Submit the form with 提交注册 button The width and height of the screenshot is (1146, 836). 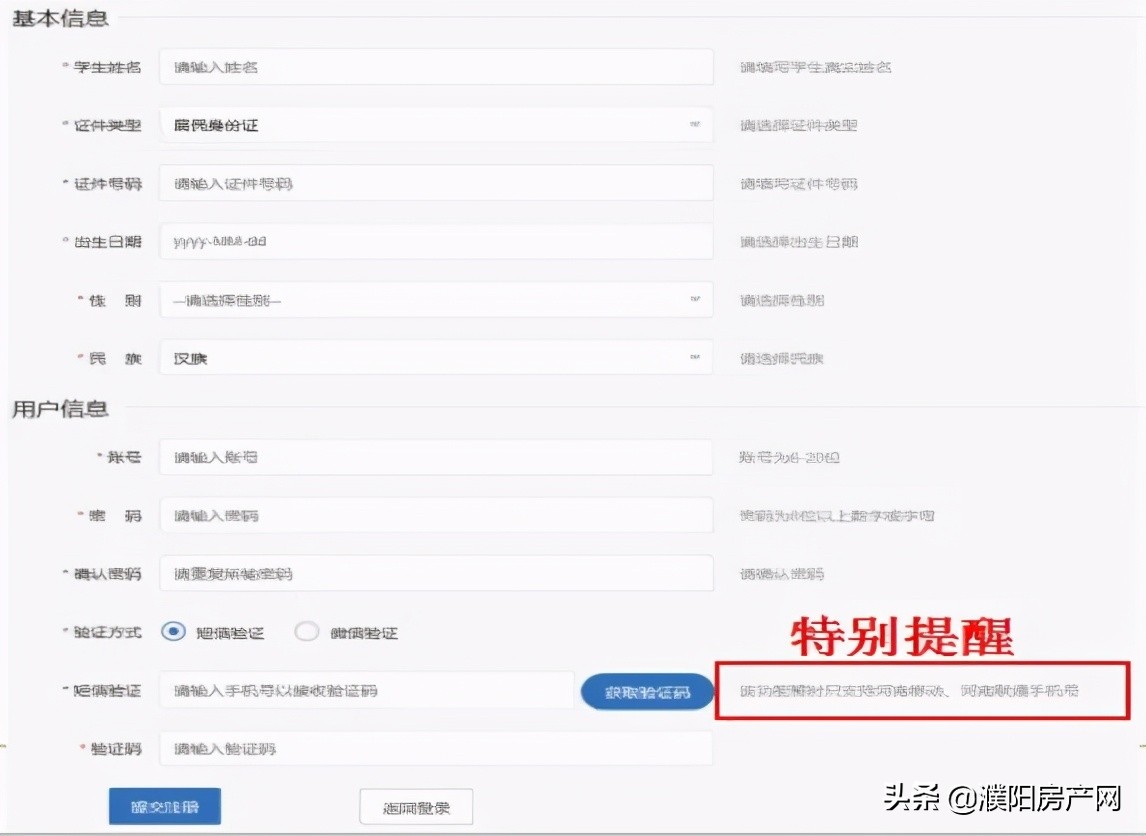pos(165,807)
